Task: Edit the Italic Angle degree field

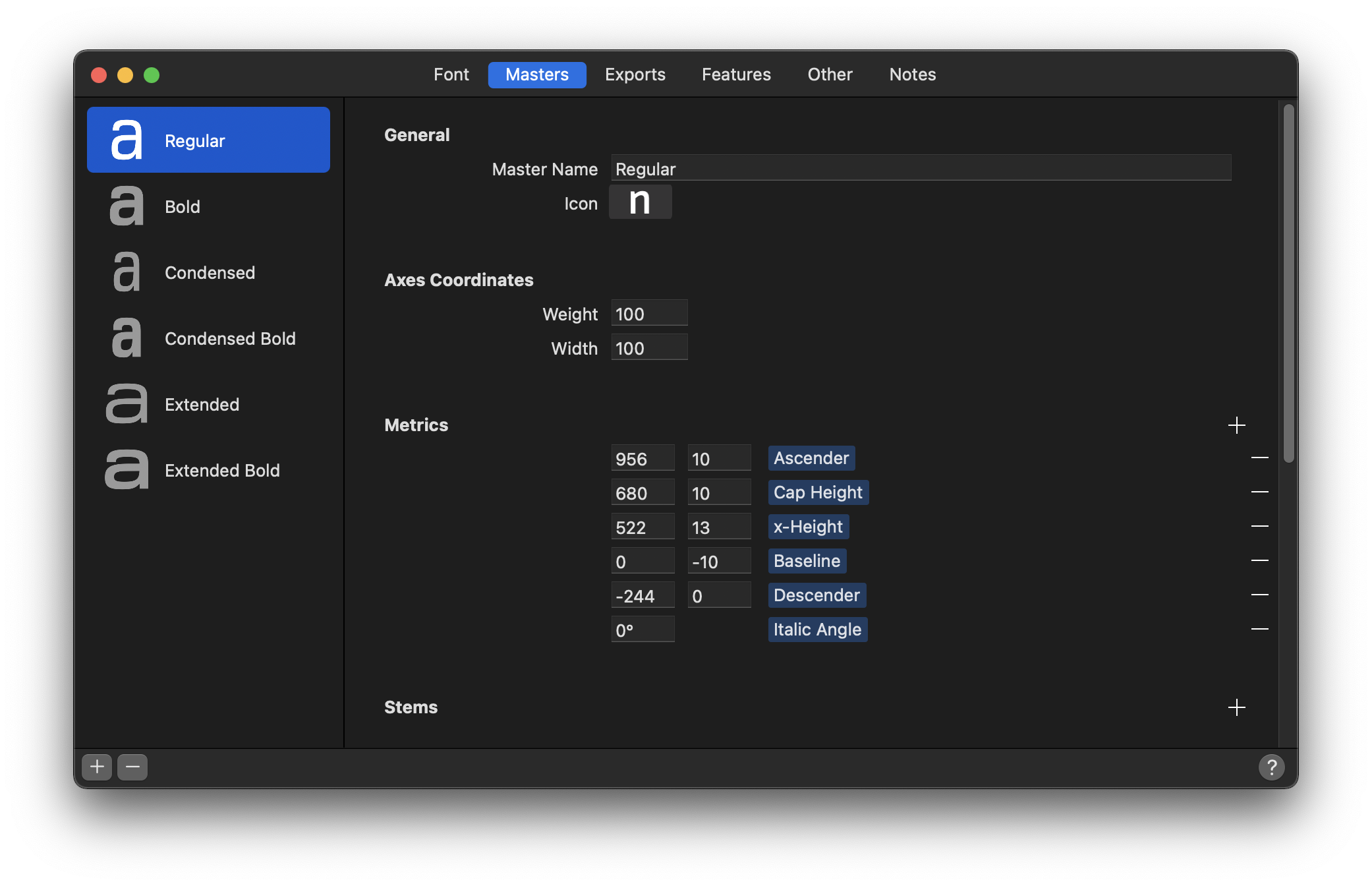Action: pyautogui.click(x=641, y=629)
